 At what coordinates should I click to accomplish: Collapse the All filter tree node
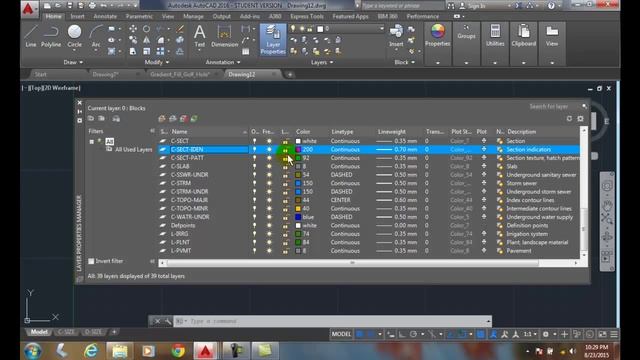pos(92,142)
